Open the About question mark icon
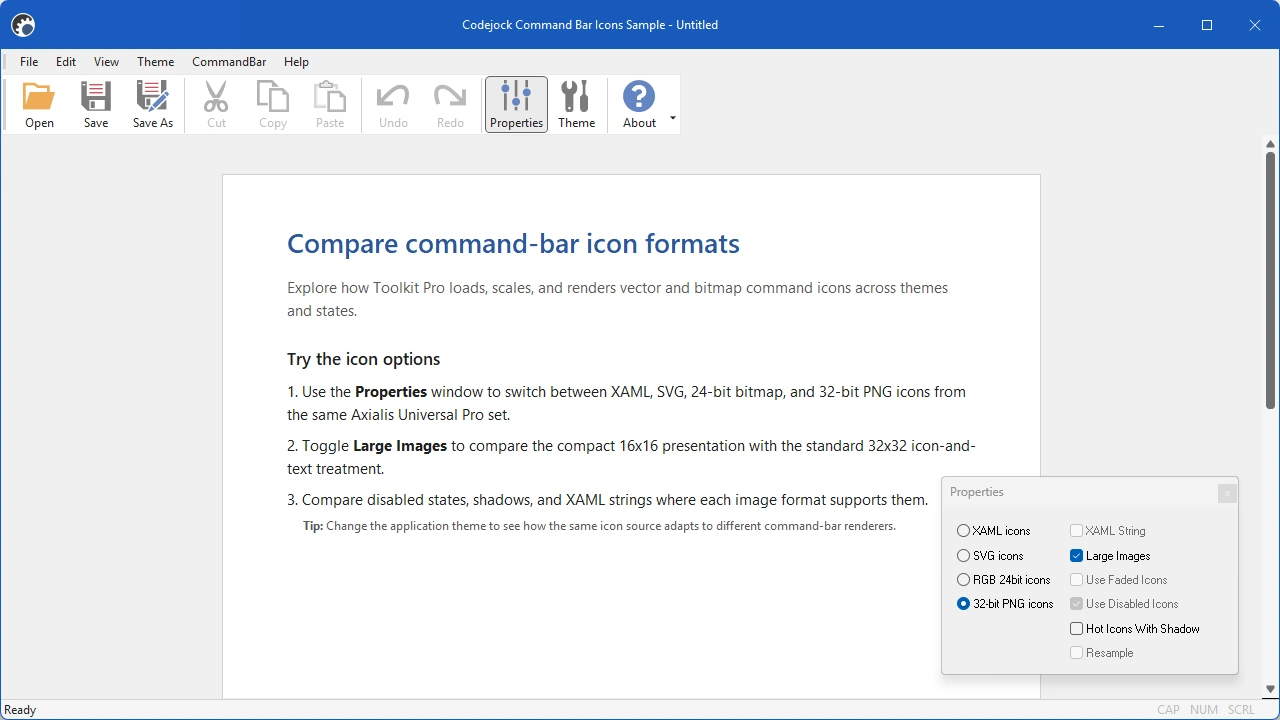The width and height of the screenshot is (1280, 720). pos(639,96)
